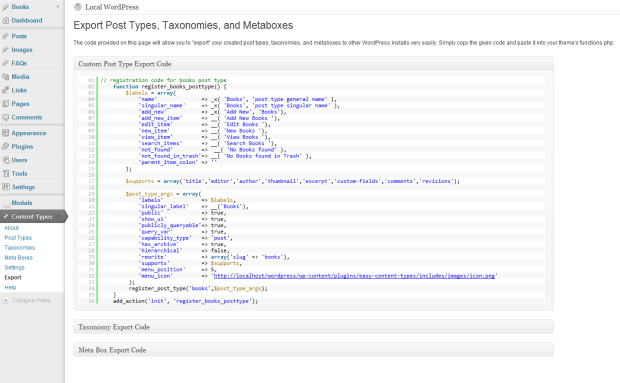620x383 pixels.
Task: Click the 'capability_type' code line
Action: tap(186, 238)
